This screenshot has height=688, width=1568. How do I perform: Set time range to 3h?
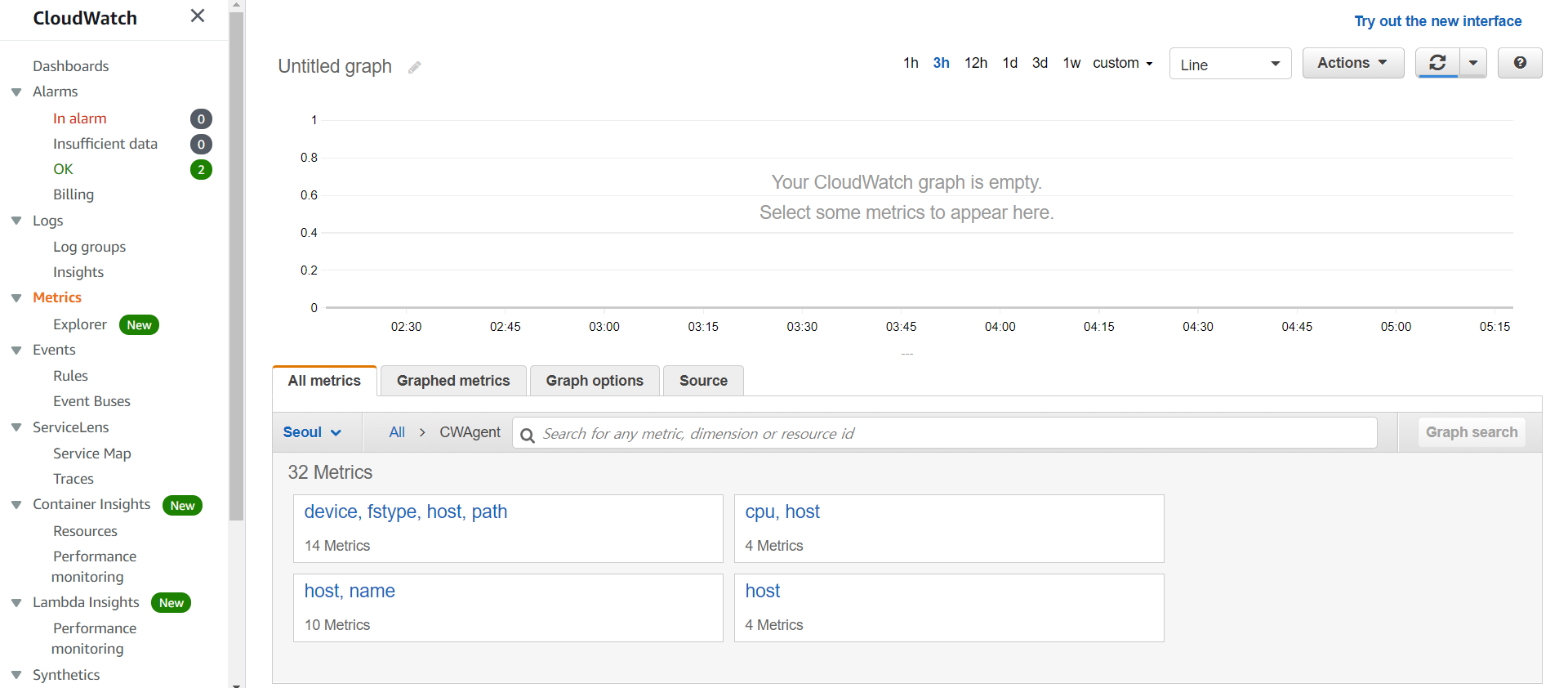pyautogui.click(x=941, y=63)
